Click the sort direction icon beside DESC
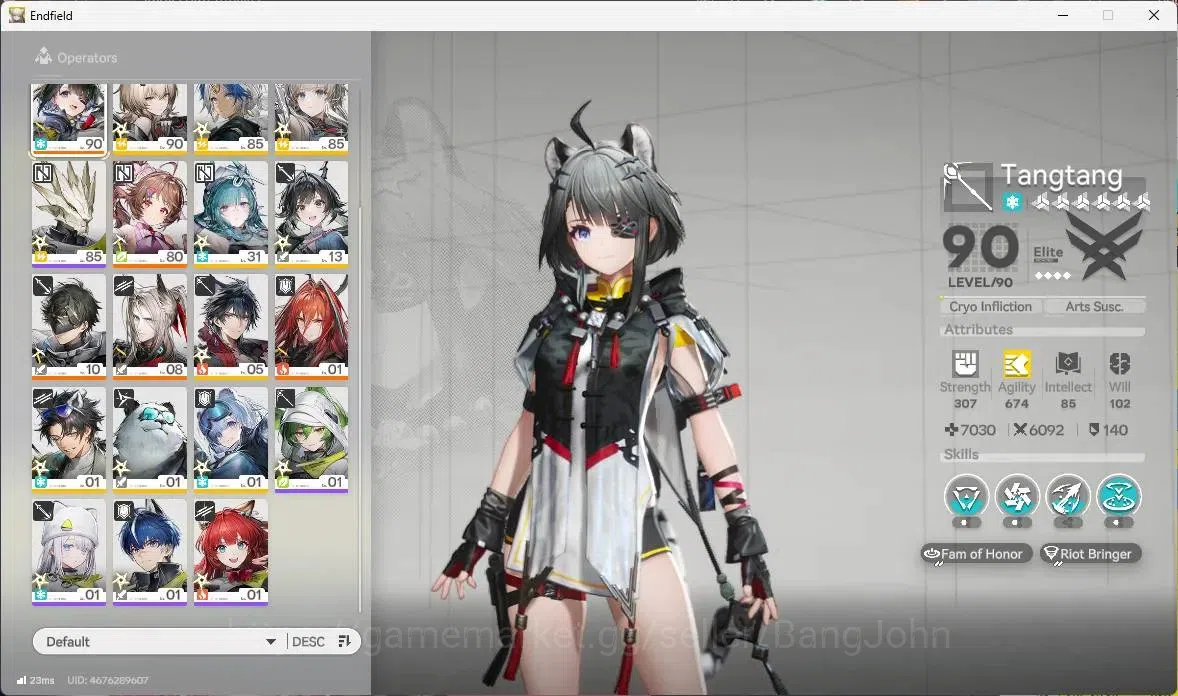This screenshot has width=1178, height=696. tap(345, 641)
